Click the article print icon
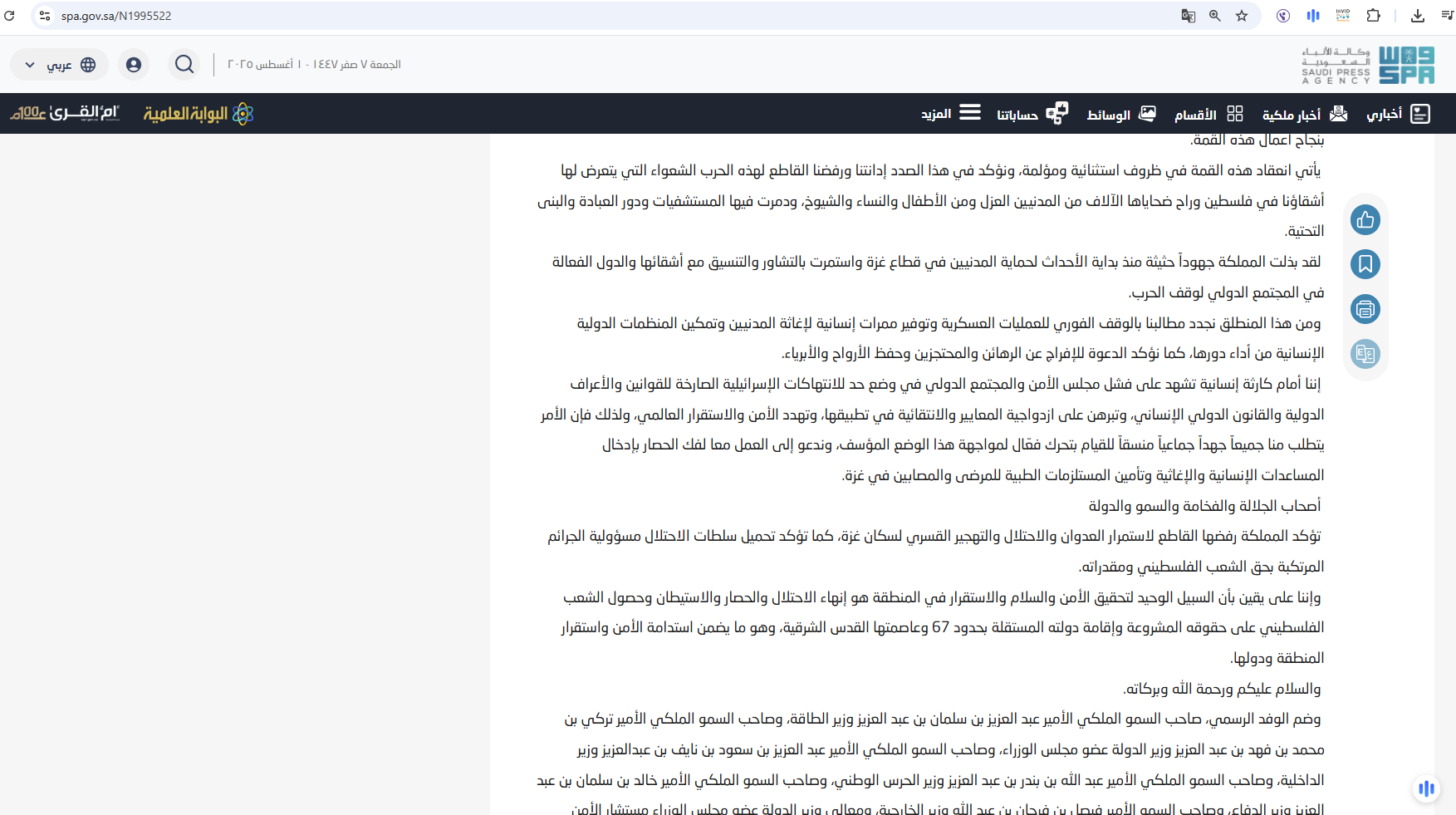This screenshot has height=815, width=1456. click(x=1365, y=308)
